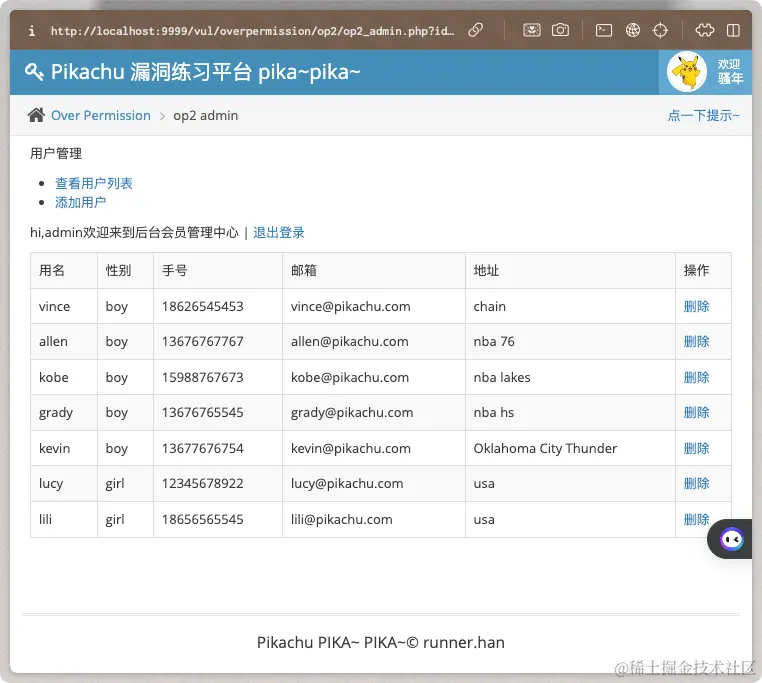Delete user kobe via 删除 link

pyautogui.click(x=696, y=377)
